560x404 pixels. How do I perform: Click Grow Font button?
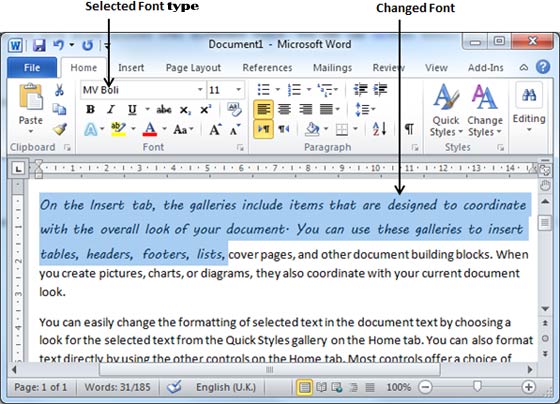(215, 129)
